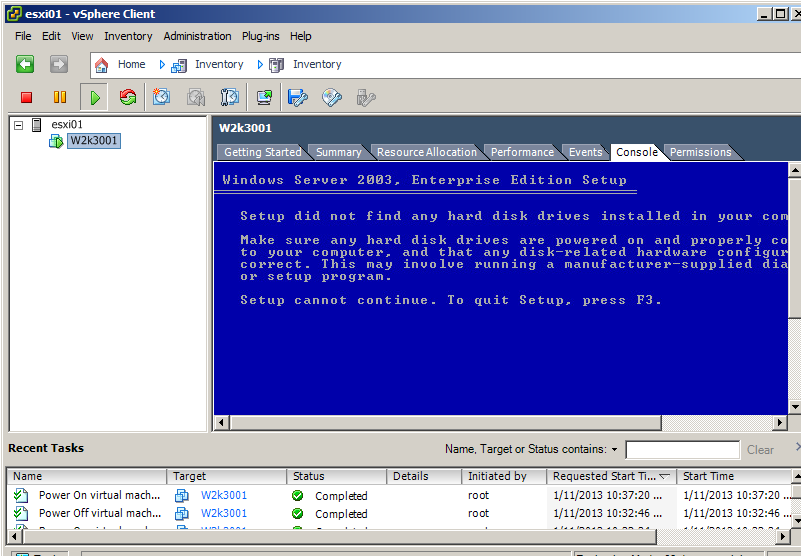Open the Administration menu
Viewport: 802px width, 557px height.
197,36
